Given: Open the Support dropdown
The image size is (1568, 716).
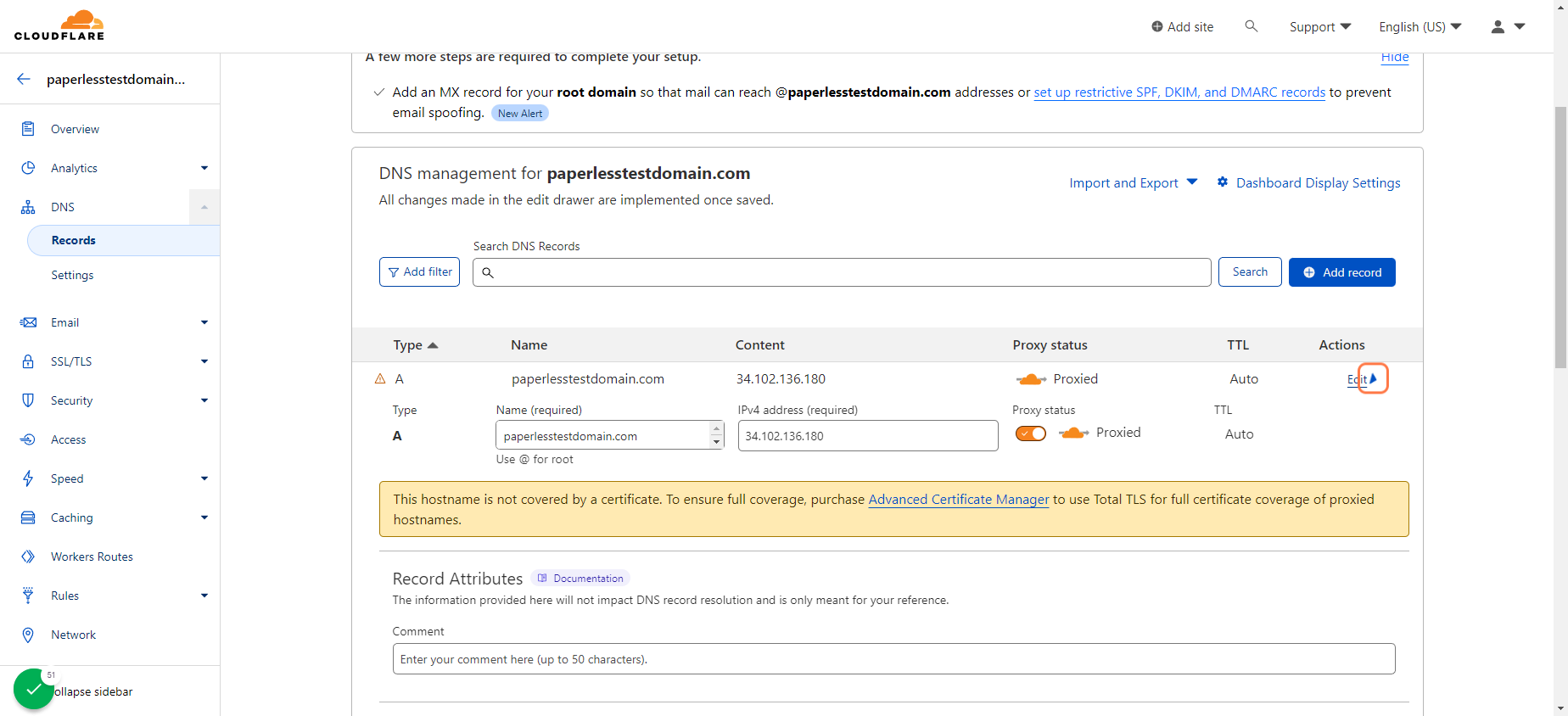Looking at the screenshot, I should [1320, 27].
